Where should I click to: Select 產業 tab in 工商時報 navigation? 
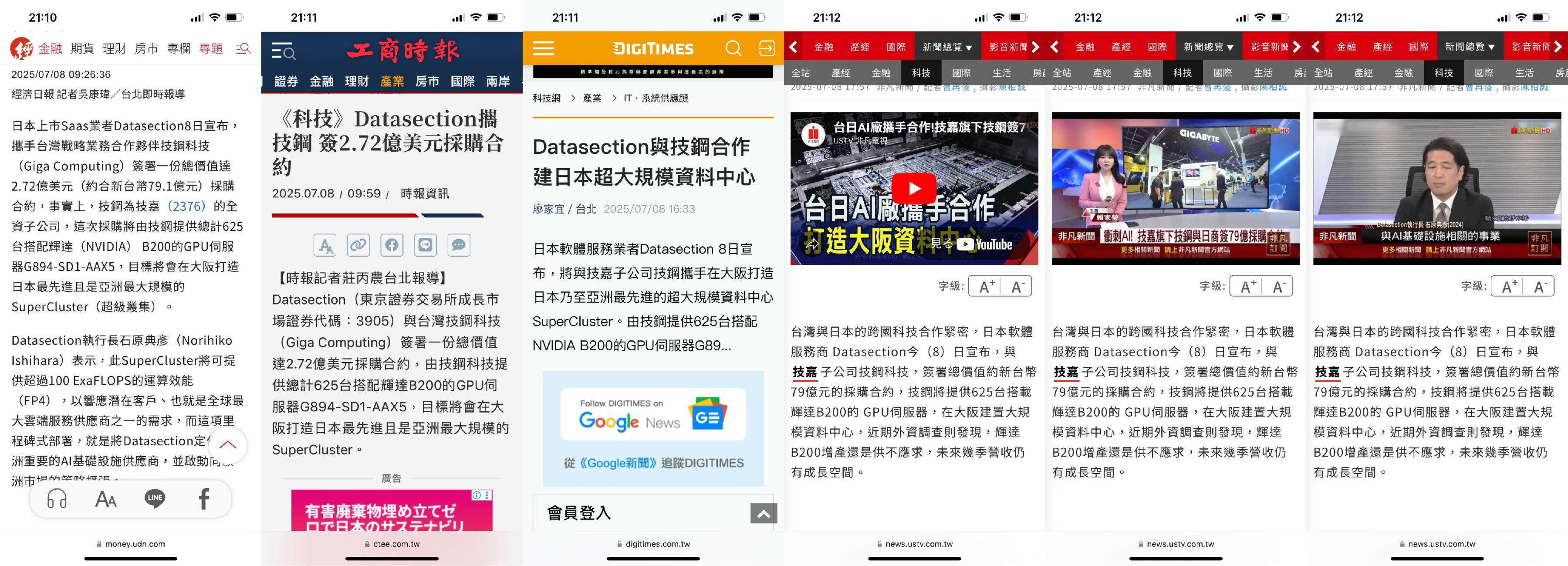(x=392, y=81)
